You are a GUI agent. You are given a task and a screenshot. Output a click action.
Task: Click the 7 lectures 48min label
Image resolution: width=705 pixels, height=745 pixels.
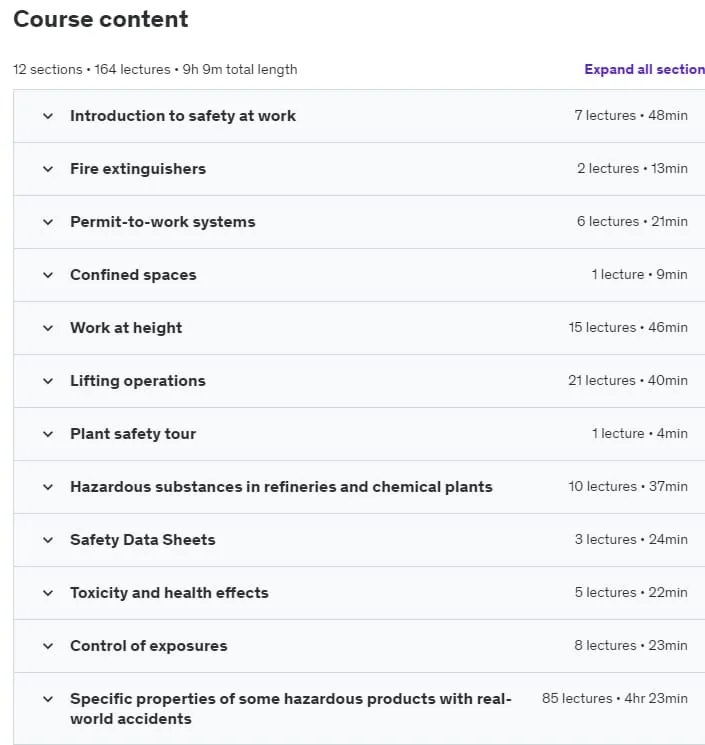coord(631,115)
